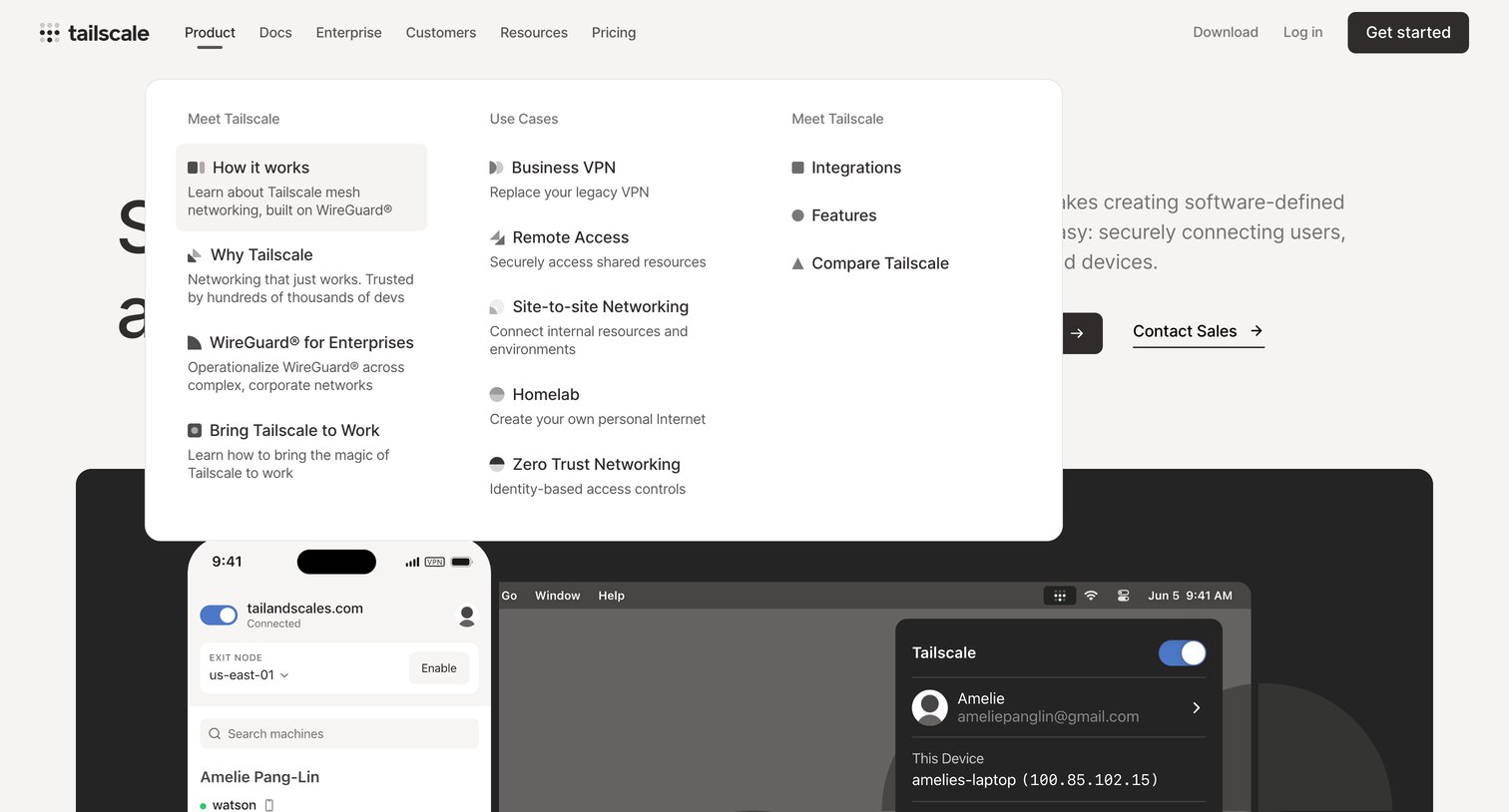Click the amelies-laptop device address text

pos(1035,780)
